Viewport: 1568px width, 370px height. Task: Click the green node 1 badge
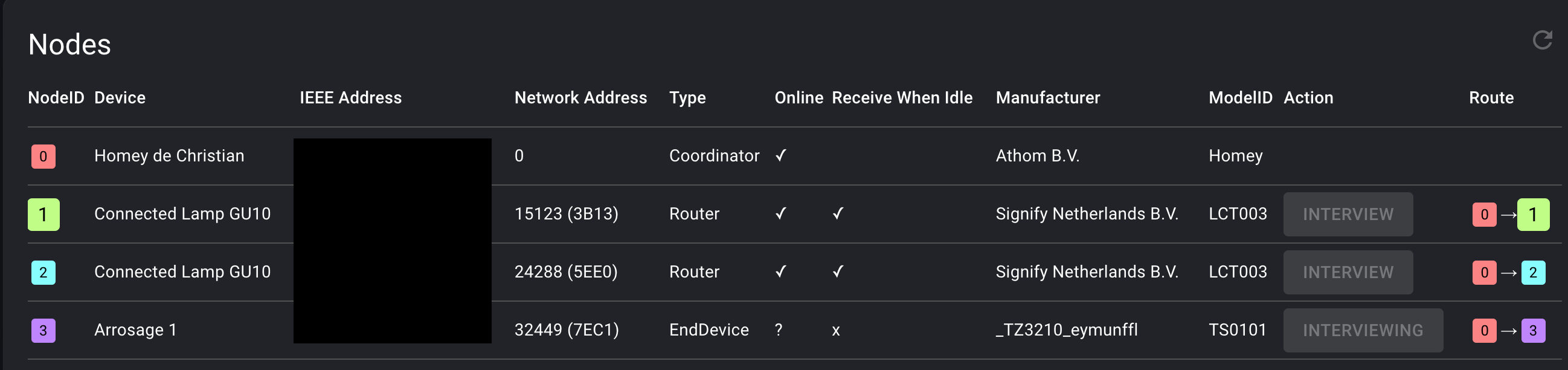pos(43,214)
